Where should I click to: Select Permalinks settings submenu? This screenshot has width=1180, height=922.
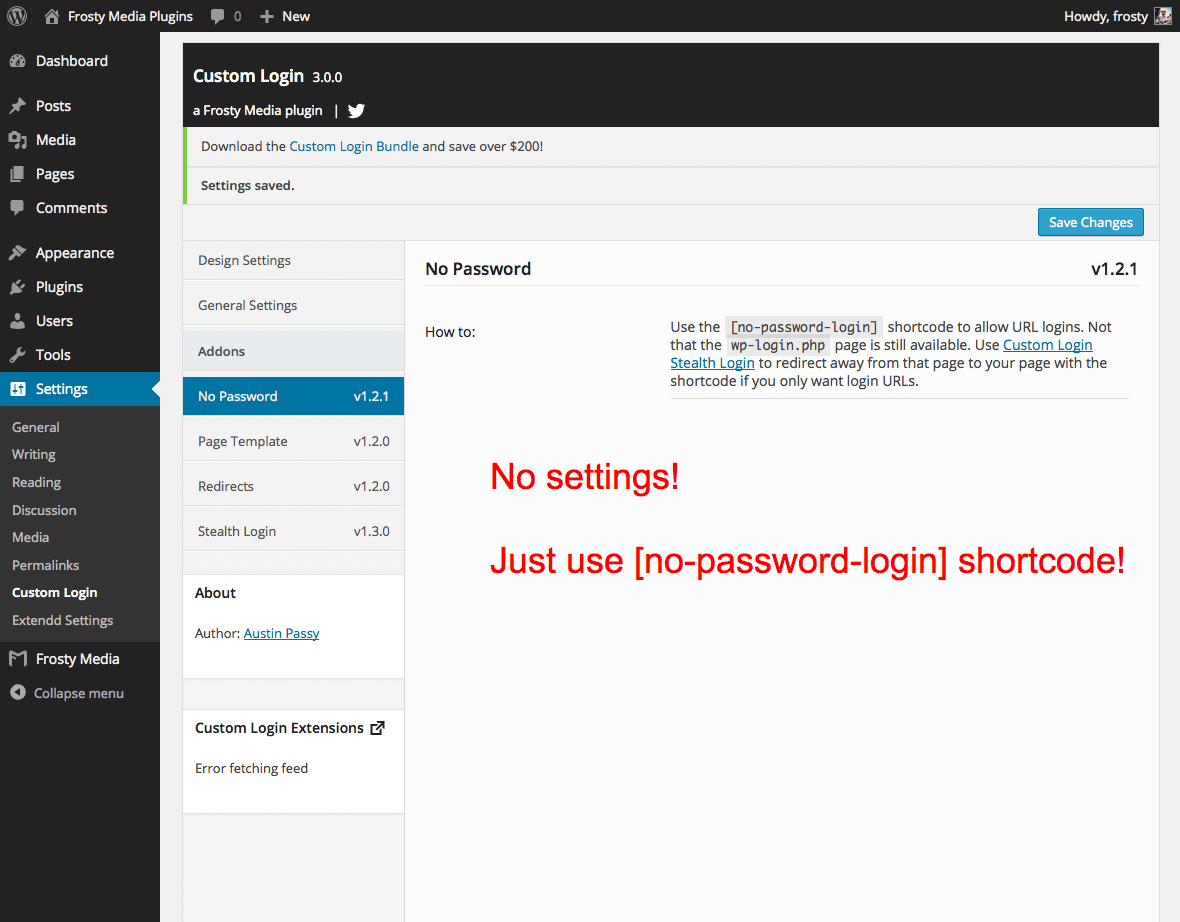tap(45, 565)
